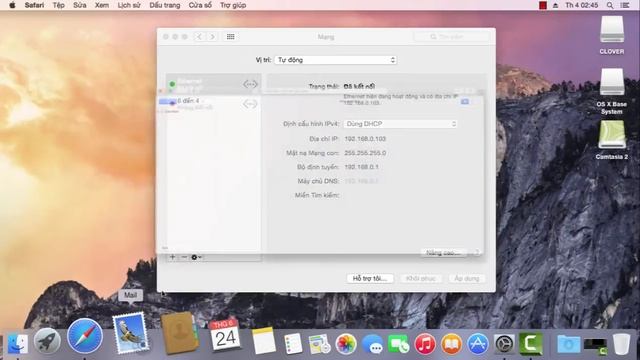Image resolution: width=640 pixels, height=360 pixels.
Task: Open Maps from the Dock
Action: pos(320,344)
